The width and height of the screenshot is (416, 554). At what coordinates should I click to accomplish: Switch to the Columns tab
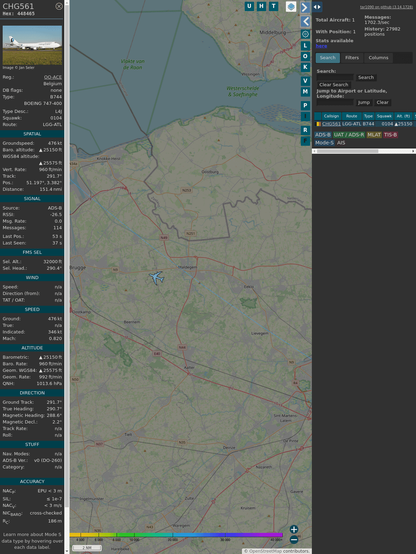(378, 58)
